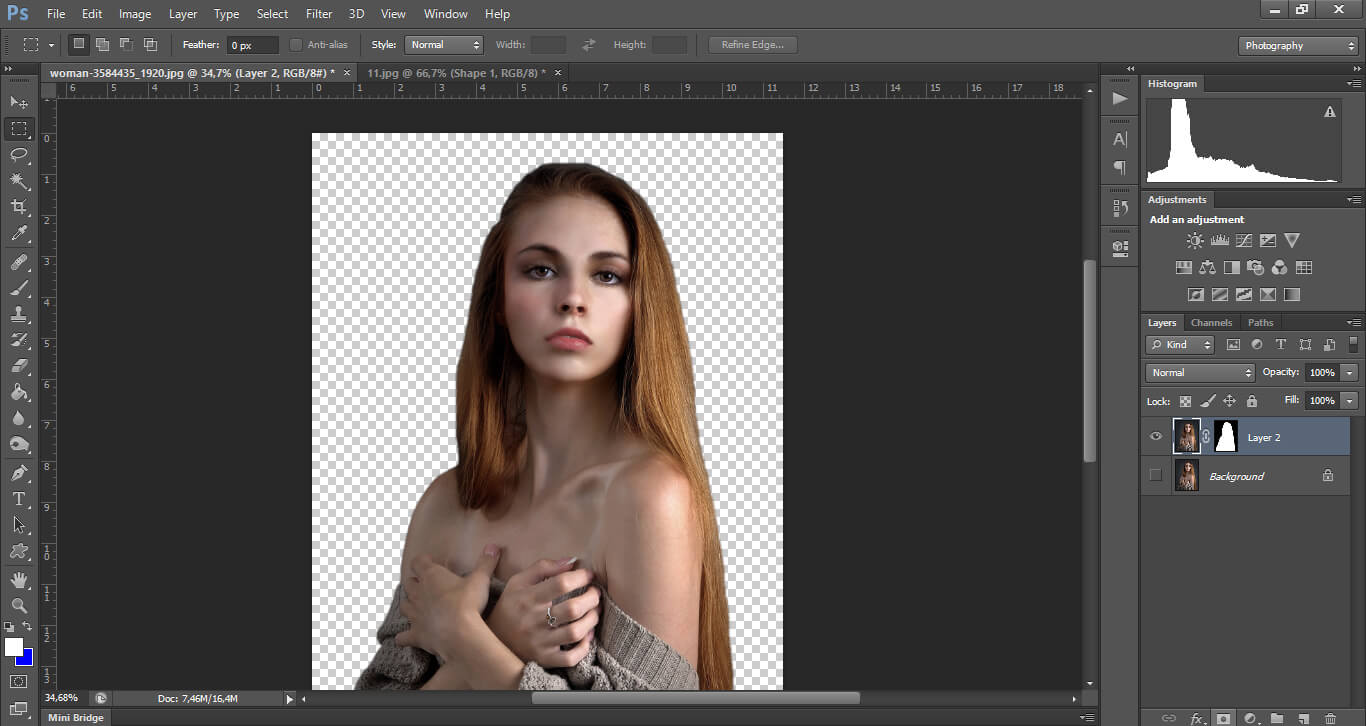The image size is (1366, 726).
Task: Select the Clone Stamp tool
Action: 19,314
